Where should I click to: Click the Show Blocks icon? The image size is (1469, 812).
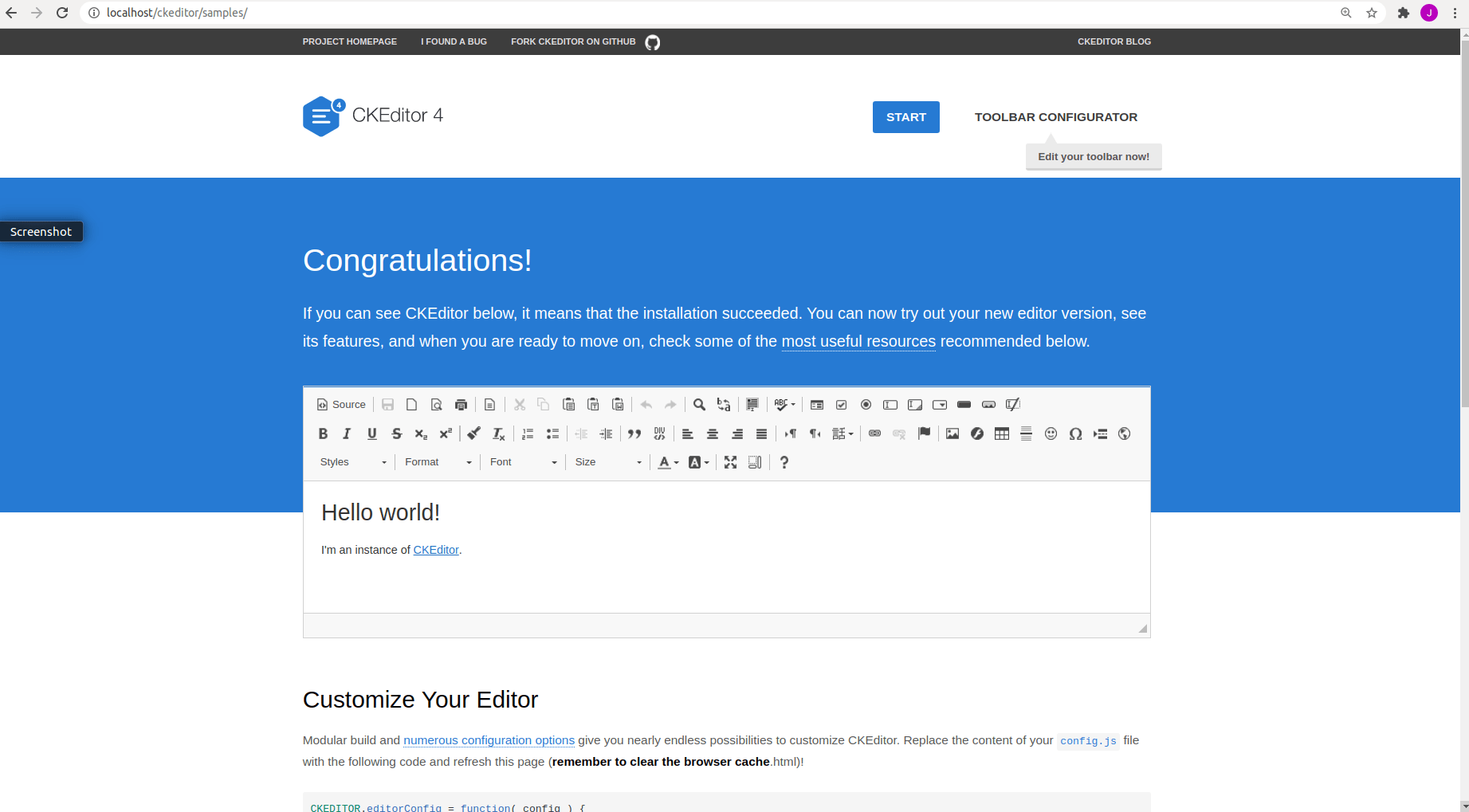(755, 462)
